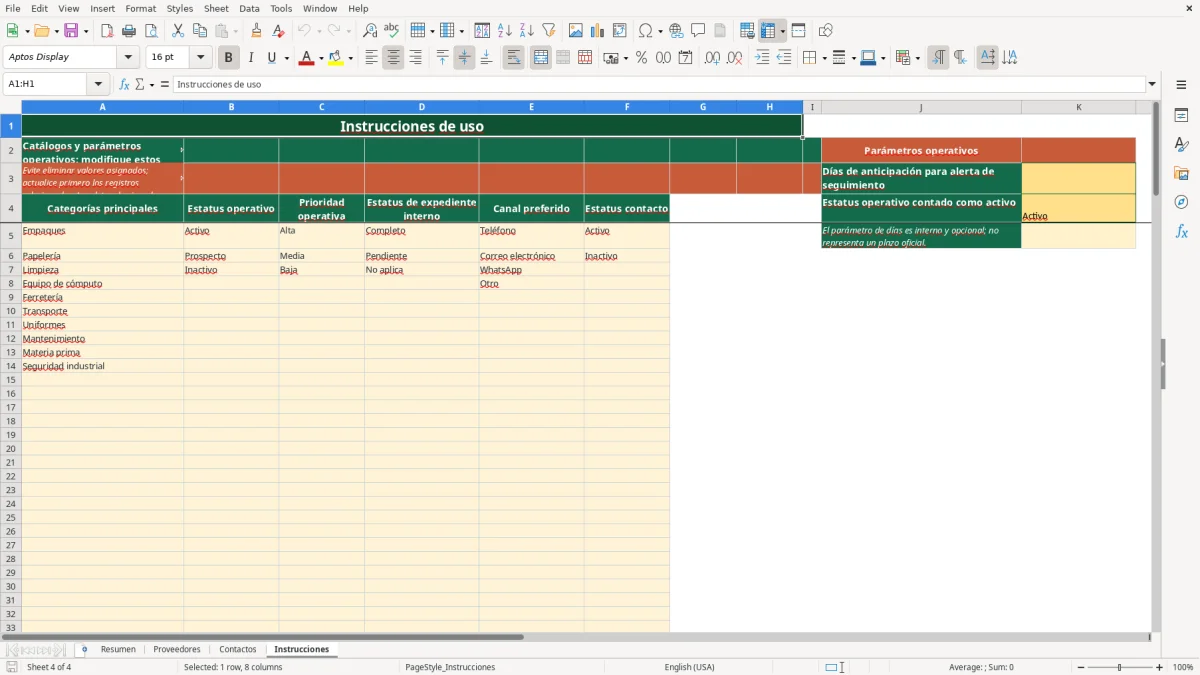Click Zoom Out minus button

[1081, 667]
